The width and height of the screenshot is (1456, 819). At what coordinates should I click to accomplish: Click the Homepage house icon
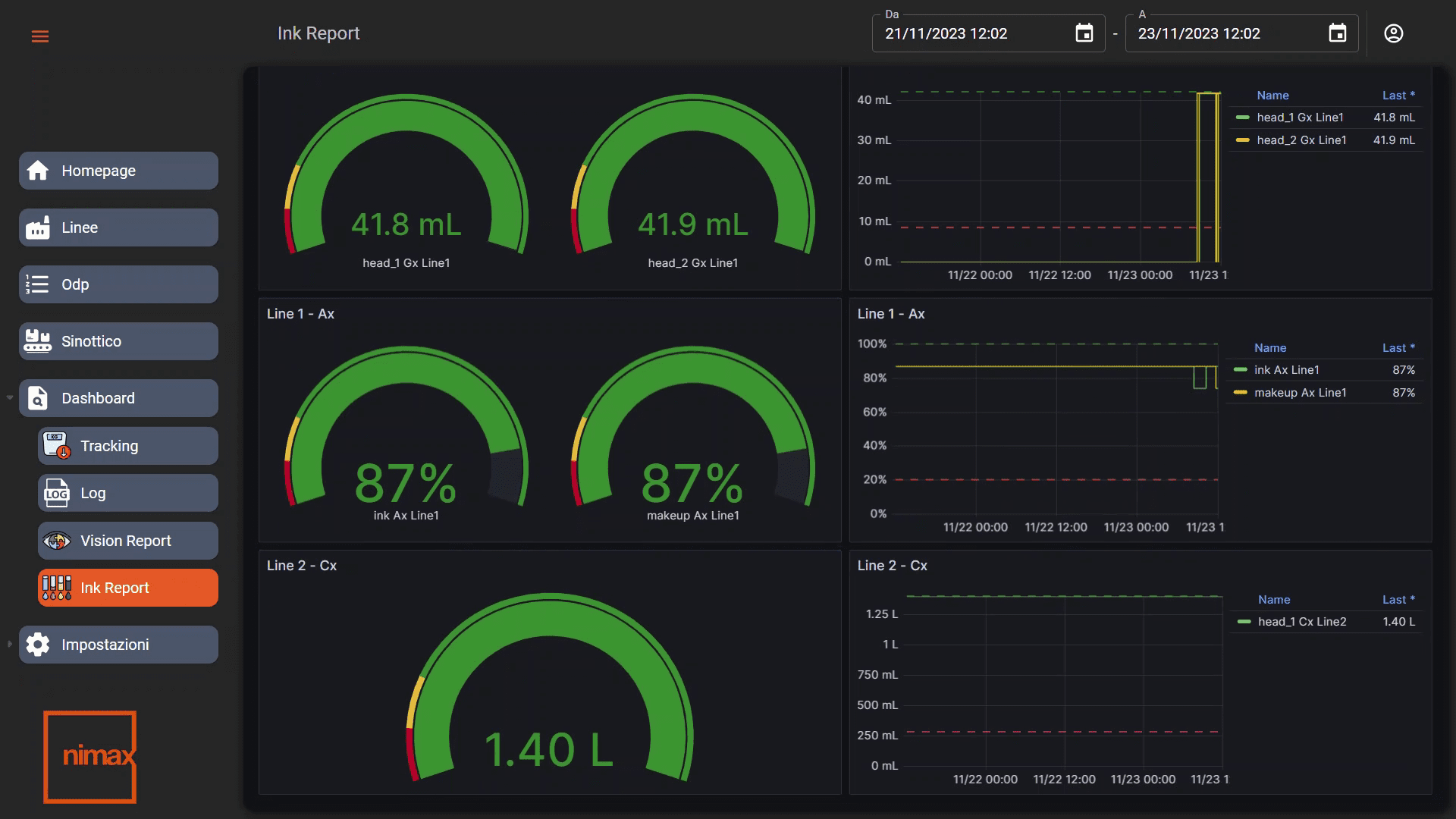point(38,171)
